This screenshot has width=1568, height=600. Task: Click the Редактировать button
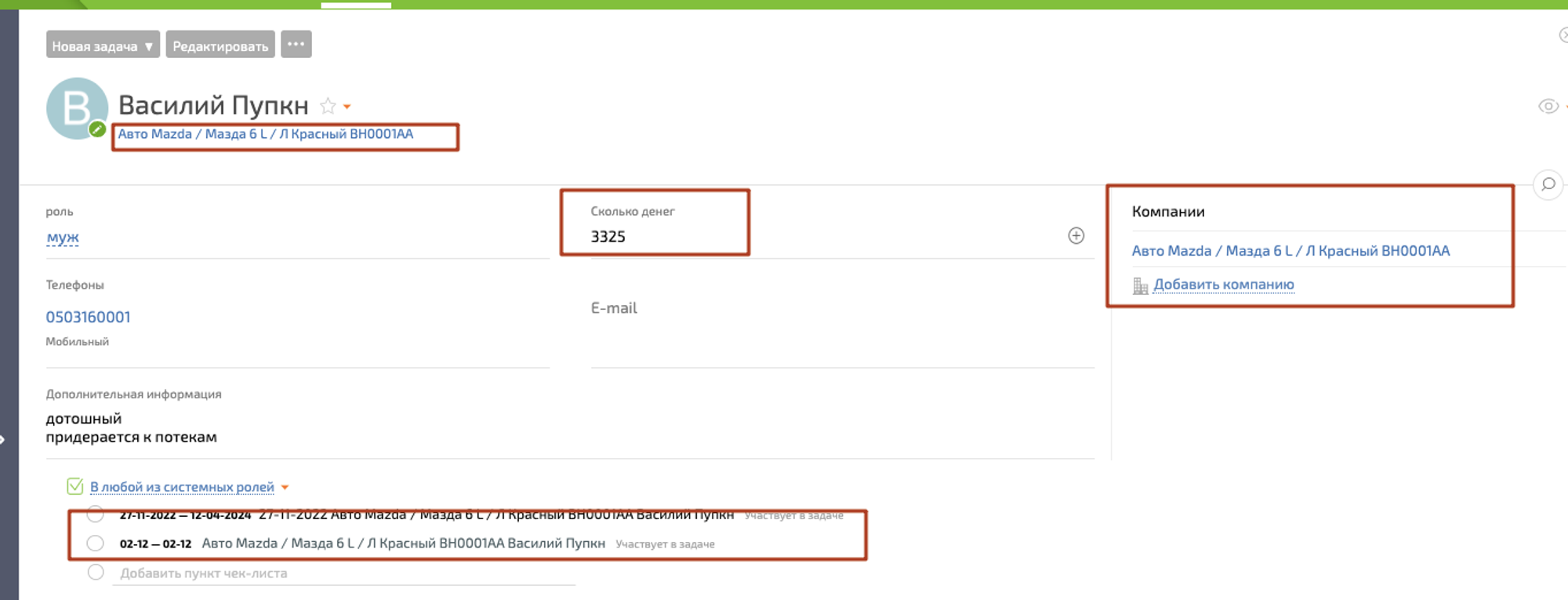(220, 45)
